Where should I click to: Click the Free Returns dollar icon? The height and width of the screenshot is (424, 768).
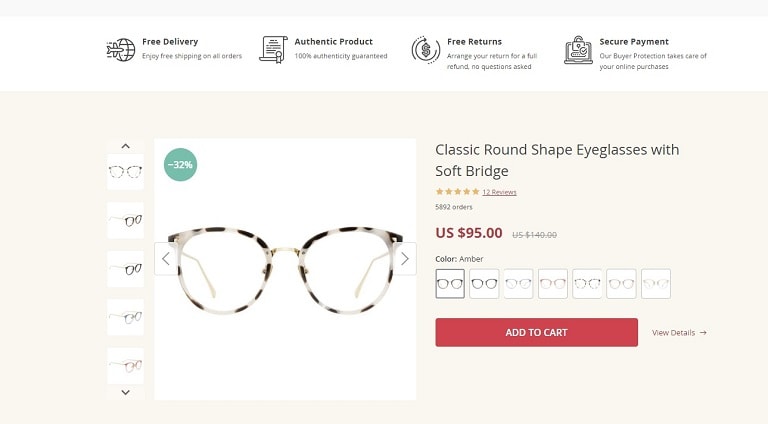[x=426, y=49]
